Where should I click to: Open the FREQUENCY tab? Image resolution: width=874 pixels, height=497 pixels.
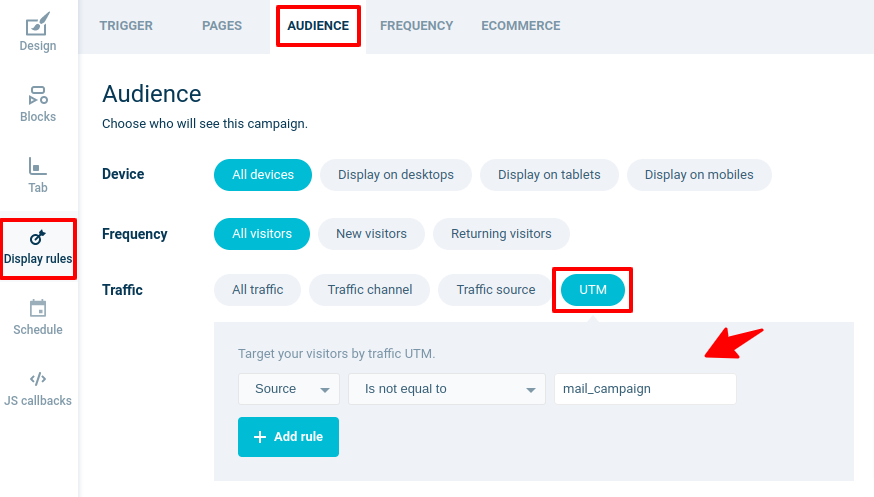point(416,26)
